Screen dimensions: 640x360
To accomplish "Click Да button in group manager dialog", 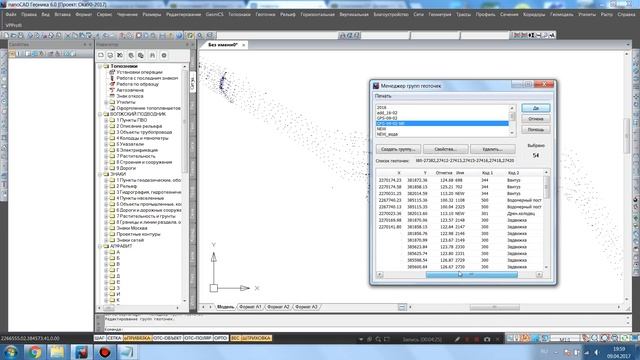I will [x=536, y=108].
